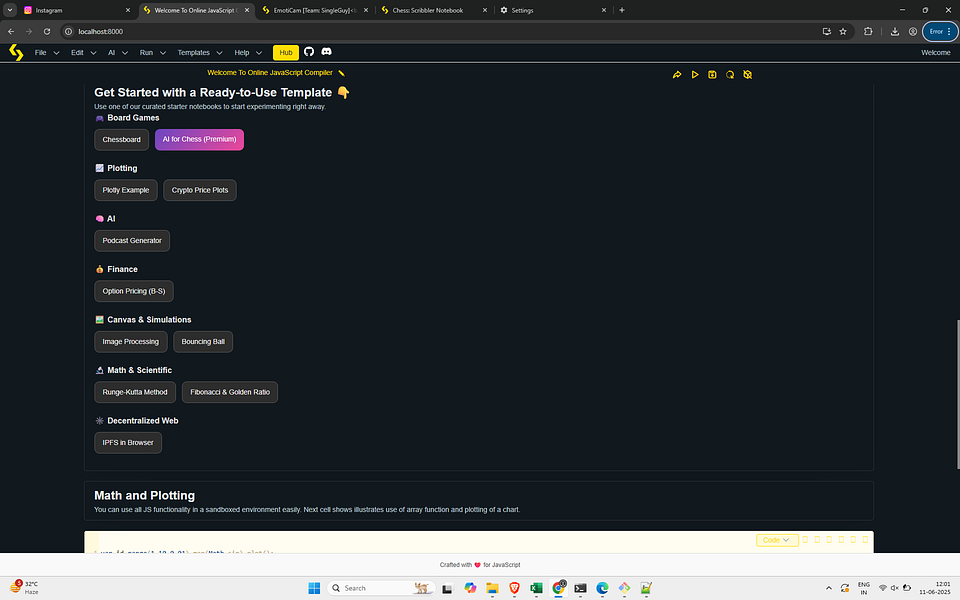Image resolution: width=960 pixels, height=600 pixels.
Task: Open browser downloads icon
Action: 894,31
